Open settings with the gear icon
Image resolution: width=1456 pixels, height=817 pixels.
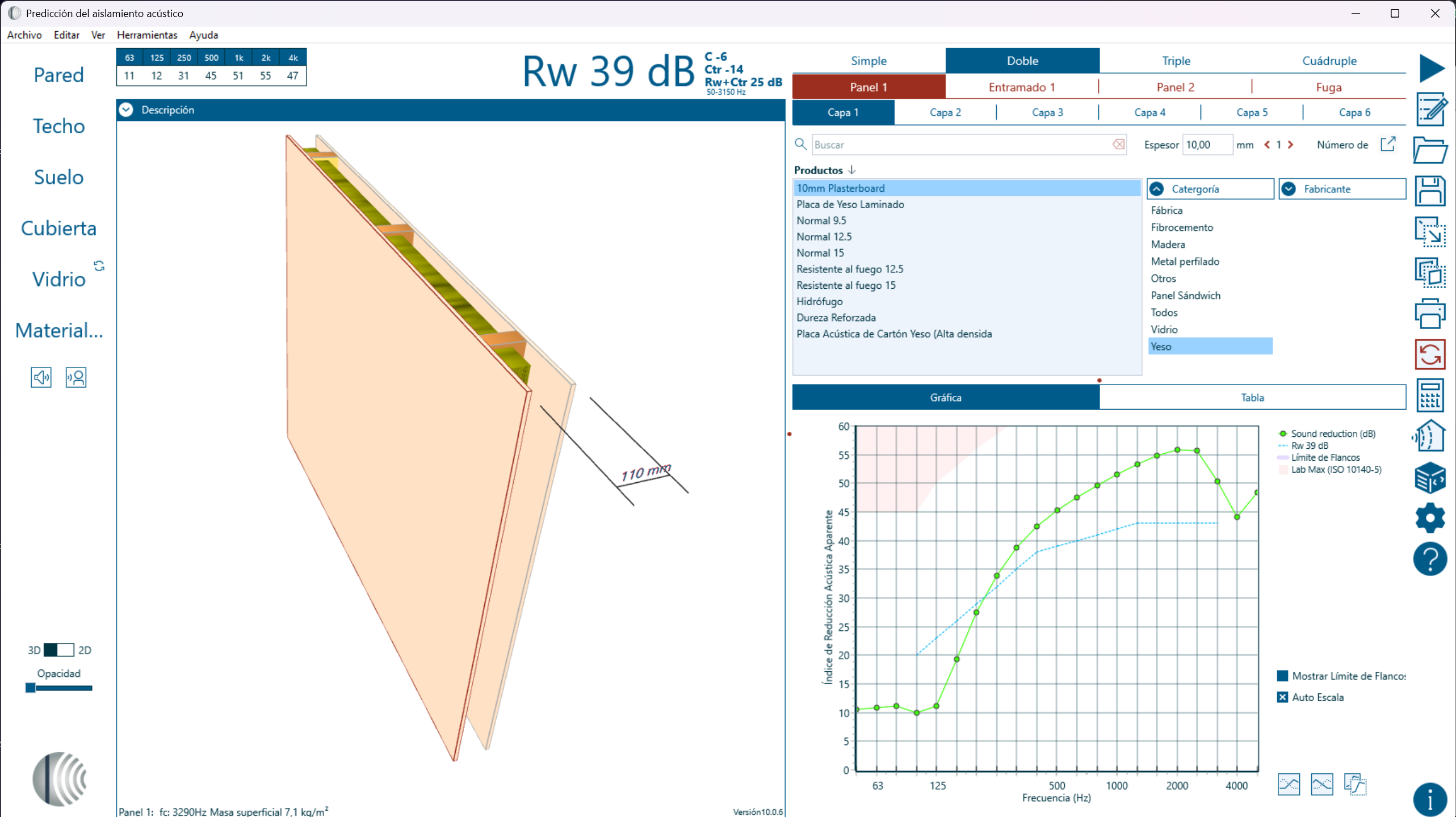(1430, 517)
